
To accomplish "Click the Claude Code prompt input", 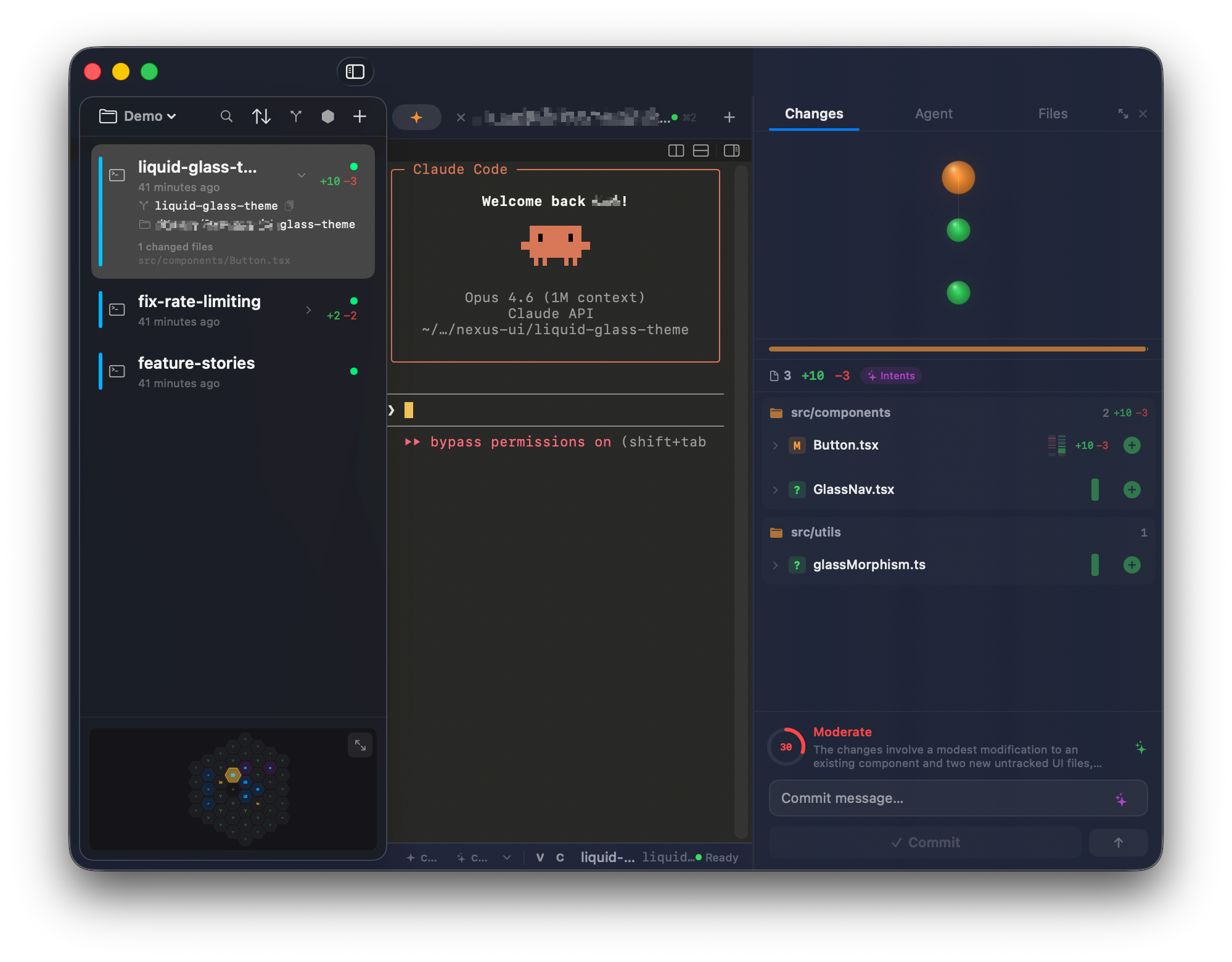I will [555, 410].
